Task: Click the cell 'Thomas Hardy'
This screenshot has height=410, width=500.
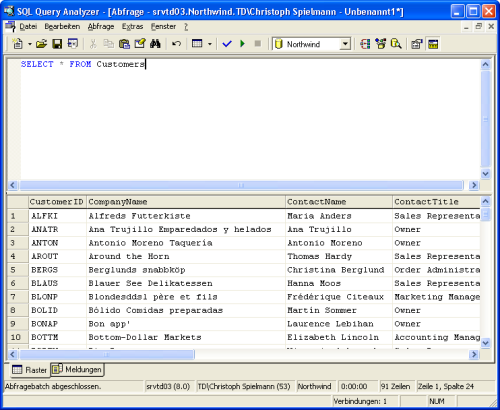Action: (x=339, y=256)
